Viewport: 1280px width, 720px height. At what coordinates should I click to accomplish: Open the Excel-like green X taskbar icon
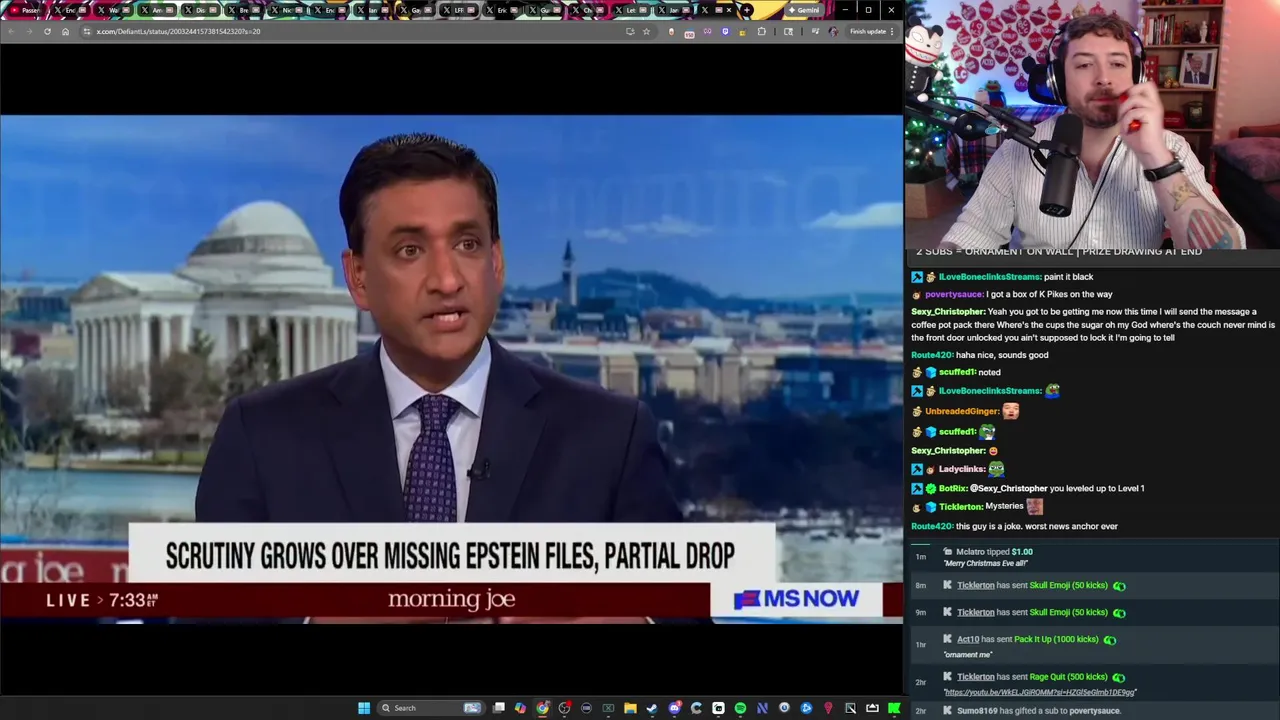click(x=608, y=708)
